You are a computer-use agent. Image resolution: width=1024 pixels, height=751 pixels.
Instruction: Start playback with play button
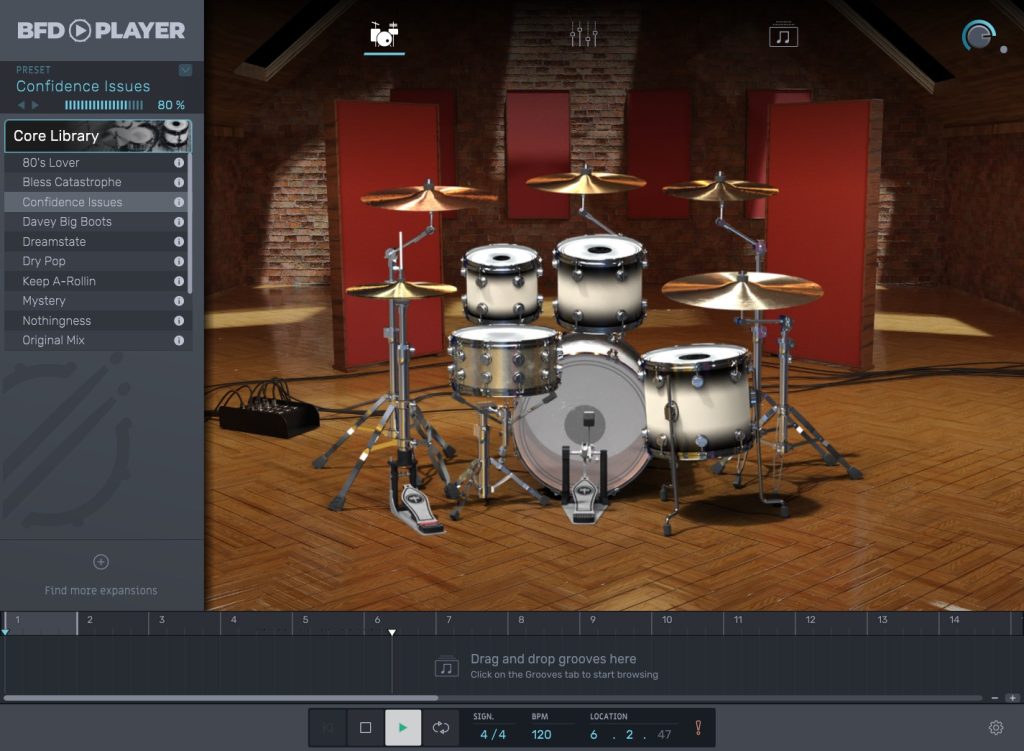(402, 727)
